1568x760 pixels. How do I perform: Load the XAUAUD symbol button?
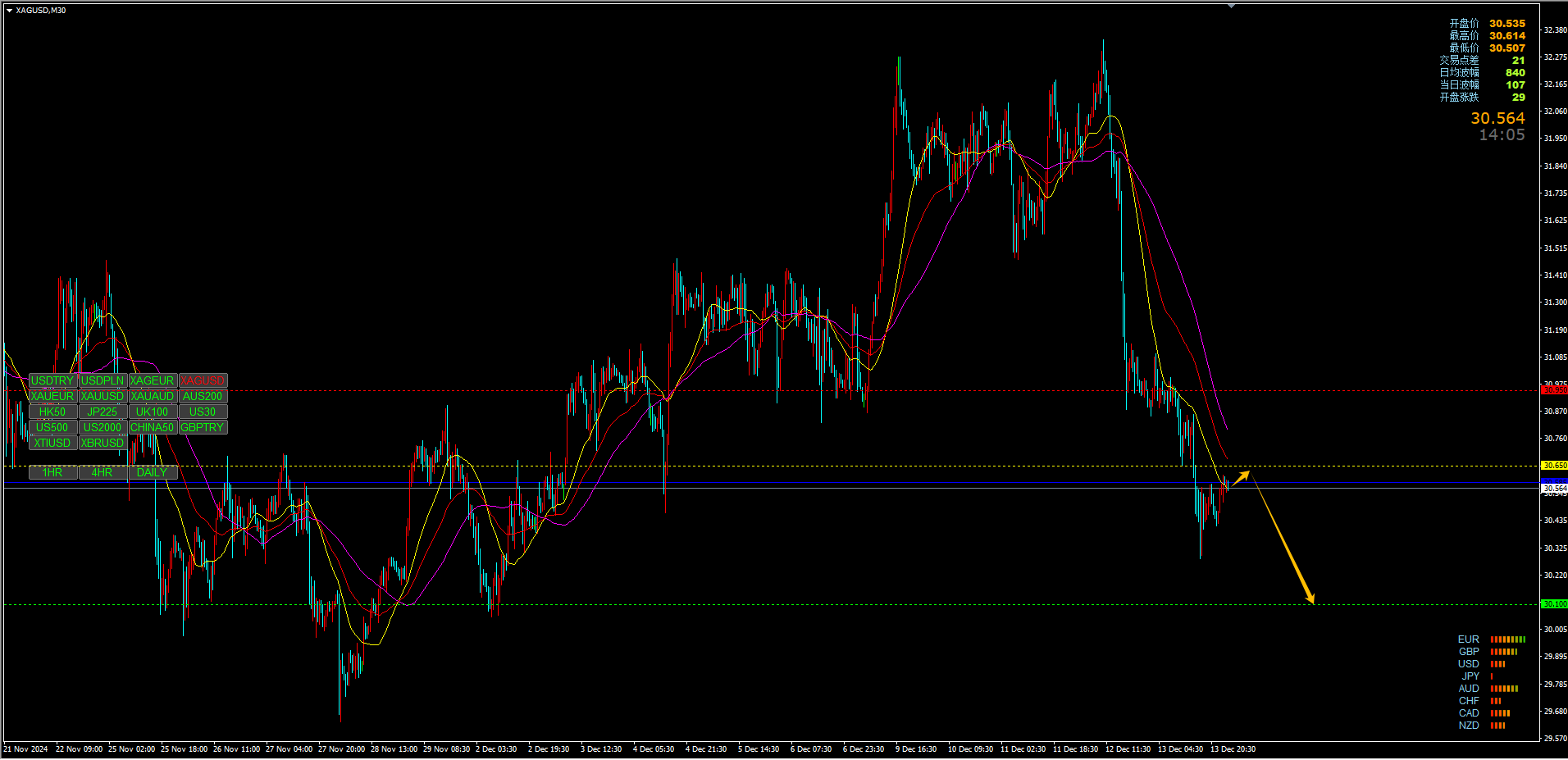[153, 396]
